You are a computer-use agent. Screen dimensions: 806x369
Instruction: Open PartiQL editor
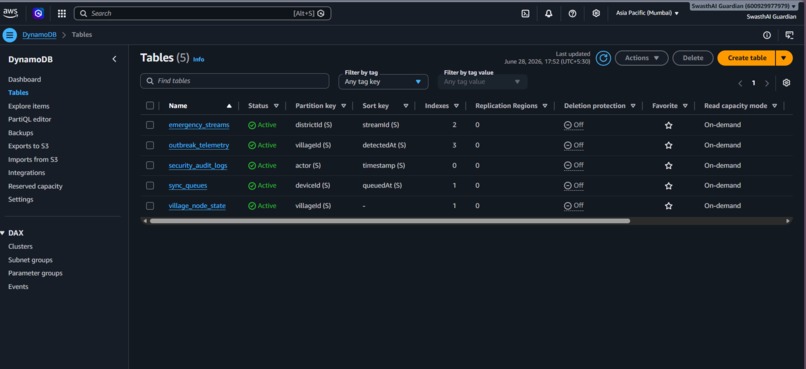[x=29, y=119]
